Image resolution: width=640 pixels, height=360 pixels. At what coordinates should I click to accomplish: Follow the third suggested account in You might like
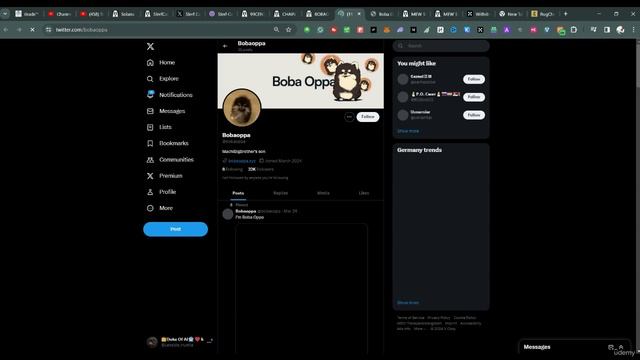tap(474, 115)
